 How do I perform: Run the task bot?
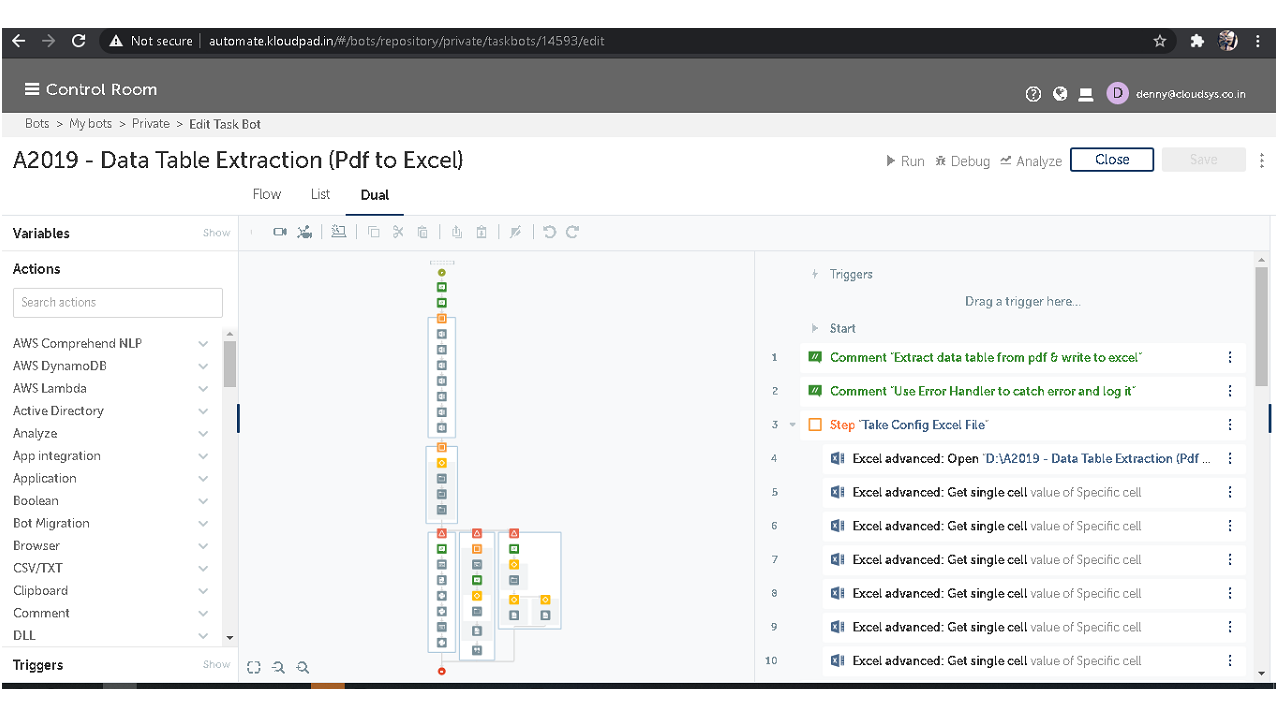(905, 161)
